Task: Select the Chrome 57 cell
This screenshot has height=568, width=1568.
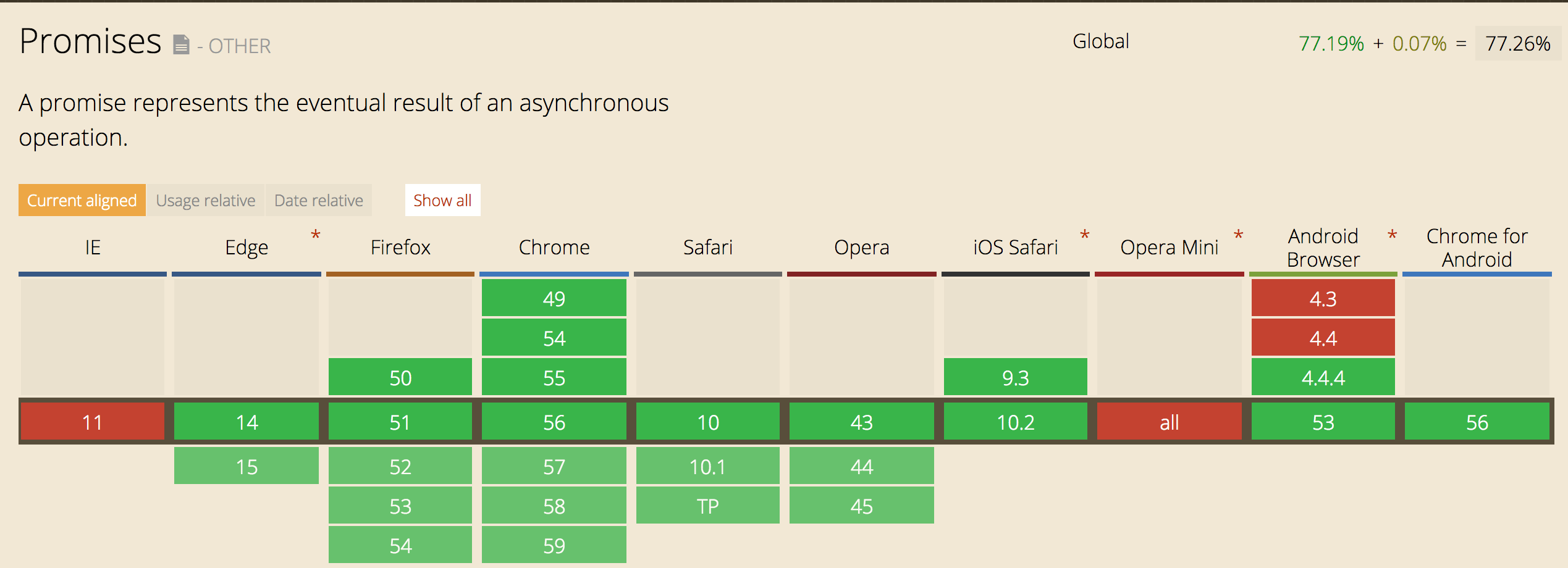Action: pos(554,466)
